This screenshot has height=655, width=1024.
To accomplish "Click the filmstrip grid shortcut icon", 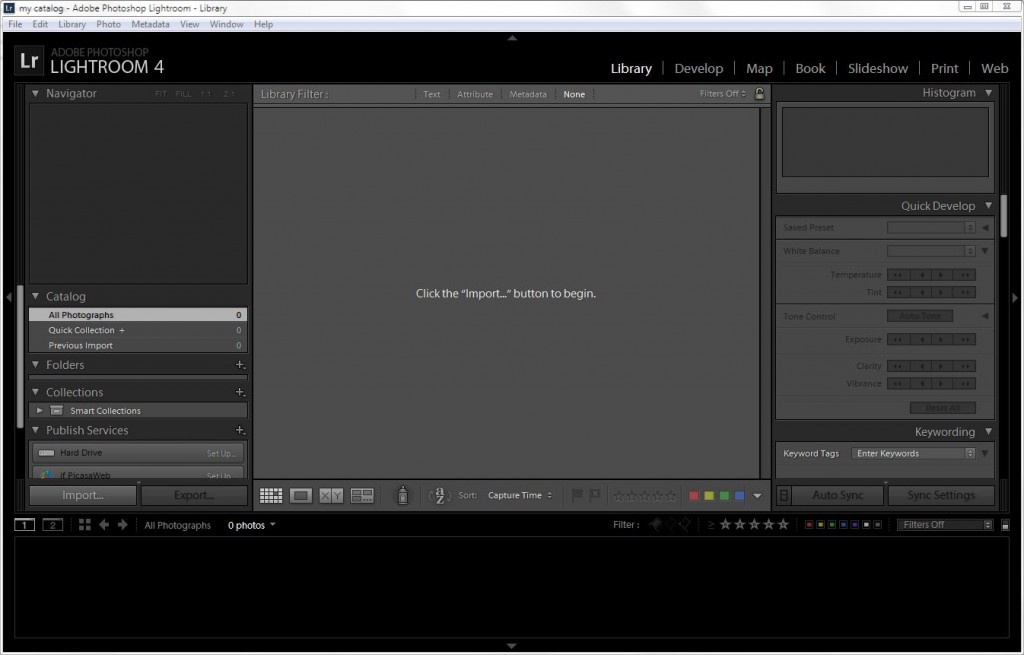I will pyautogui.click(x=84, y=524).
